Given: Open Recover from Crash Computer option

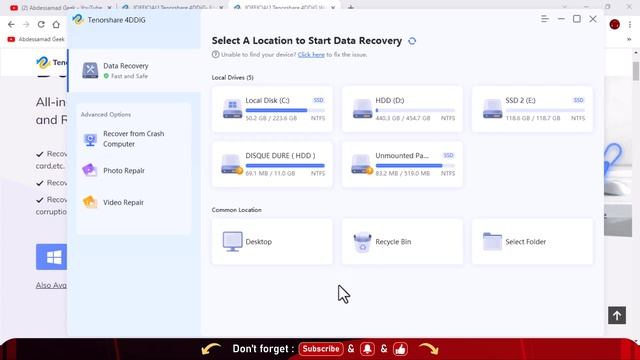Looking at the screenshot, I should pyautogui.click(x=133, y=139).
